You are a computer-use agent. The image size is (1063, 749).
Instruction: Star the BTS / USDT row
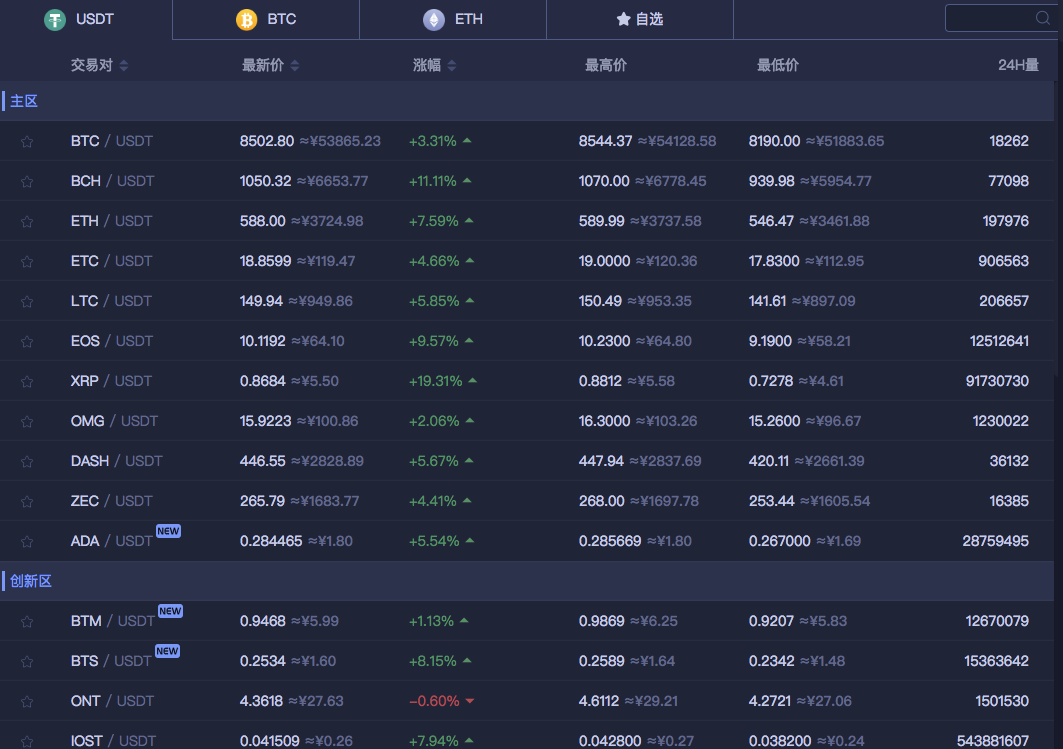coord(27,662)
